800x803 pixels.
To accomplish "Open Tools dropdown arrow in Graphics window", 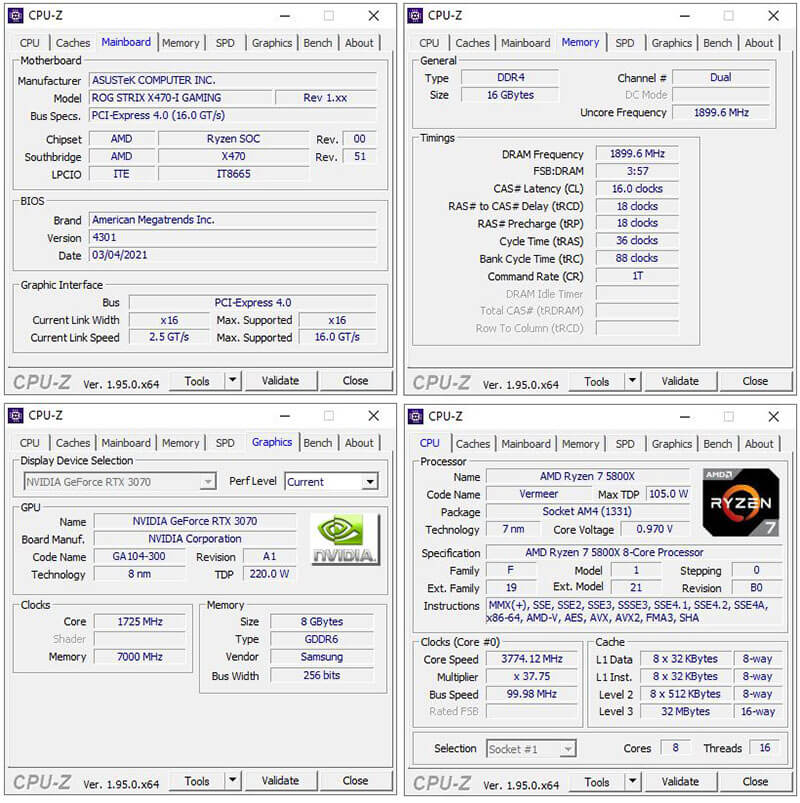I will (x=233, y=780).
